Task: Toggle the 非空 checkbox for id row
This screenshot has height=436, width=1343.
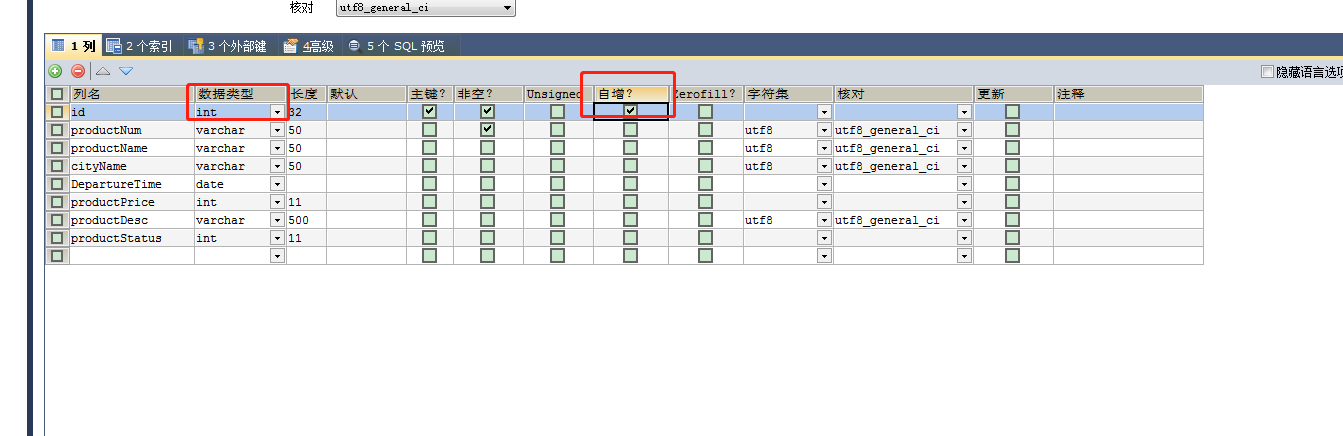Action: pos(487,112)
